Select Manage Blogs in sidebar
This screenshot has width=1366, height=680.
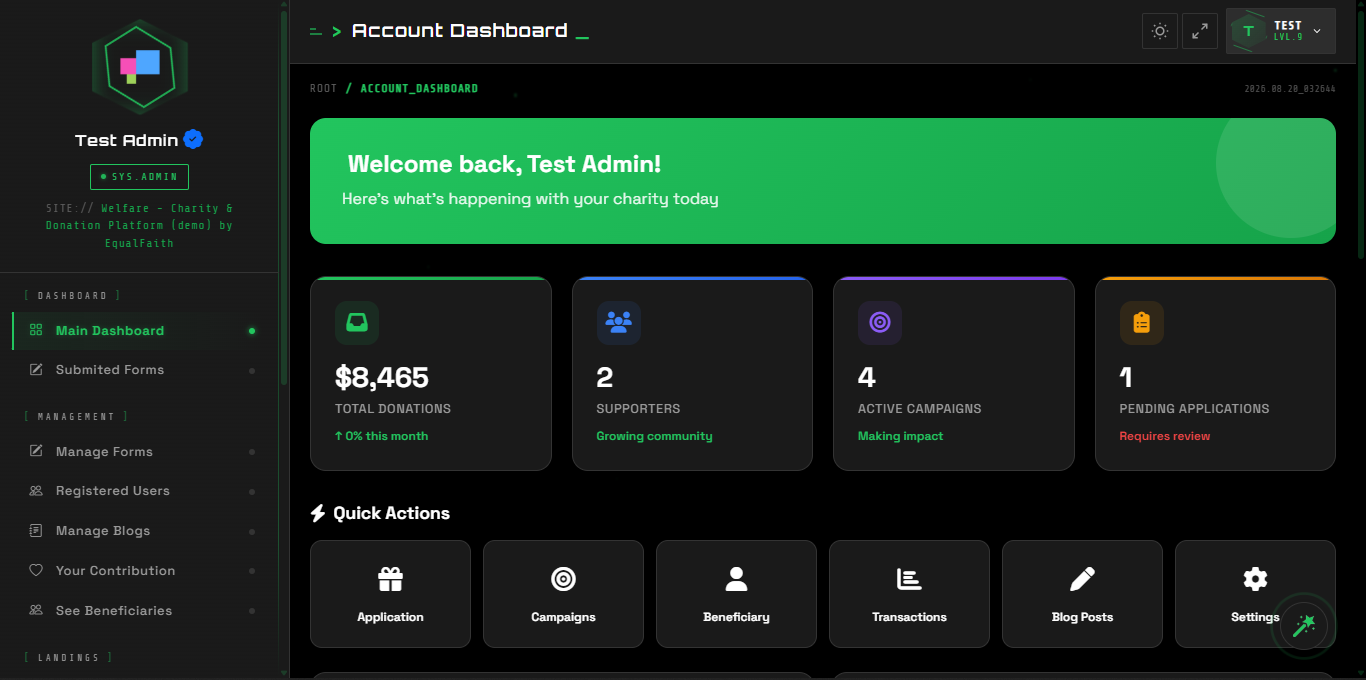coord(139,531)
